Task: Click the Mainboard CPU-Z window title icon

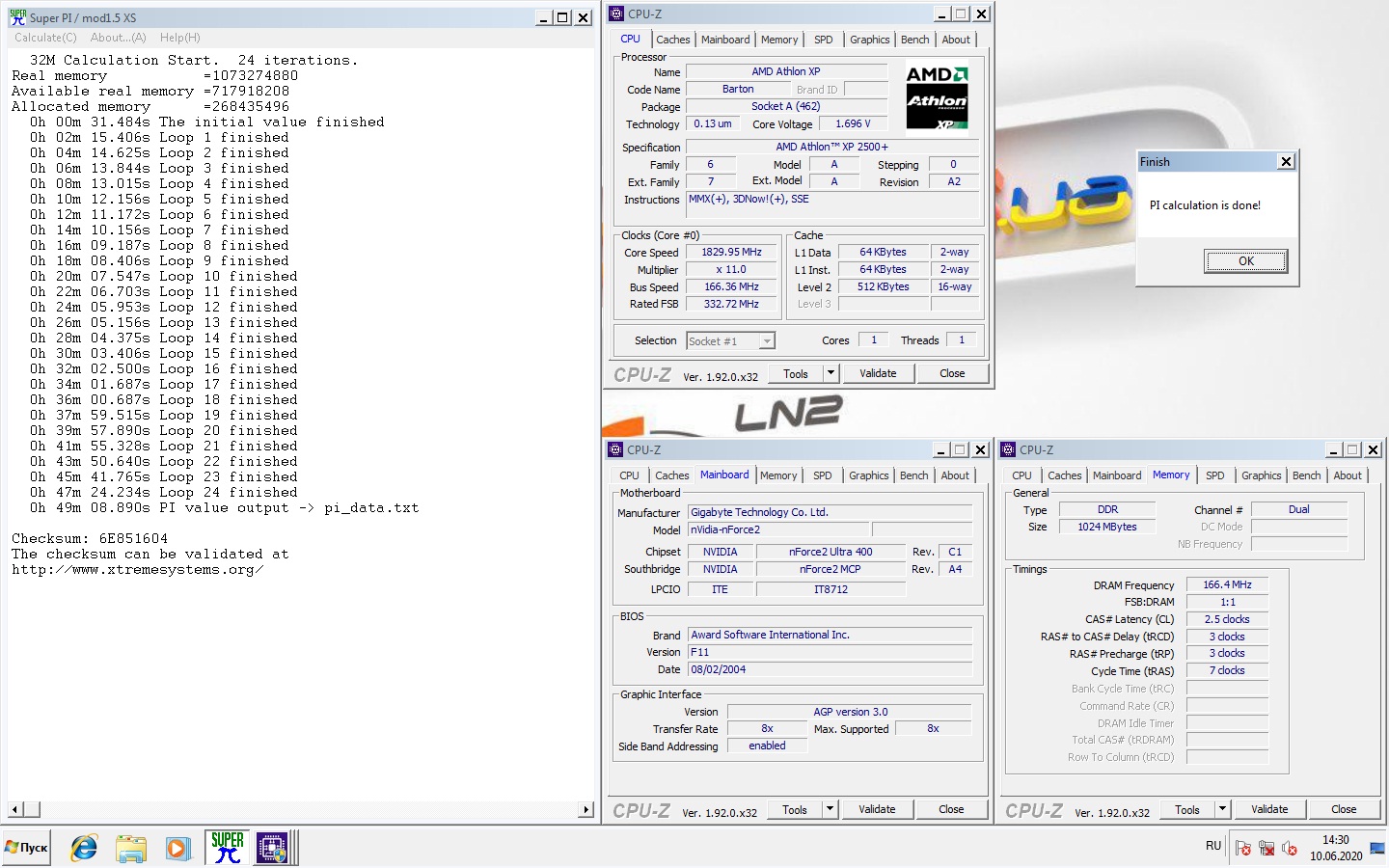Action: point(615,449)
